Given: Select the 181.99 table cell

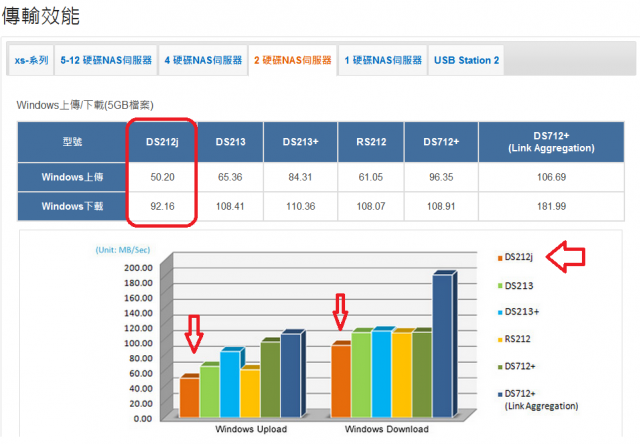Looking at the screenshot, I should 551,206.
